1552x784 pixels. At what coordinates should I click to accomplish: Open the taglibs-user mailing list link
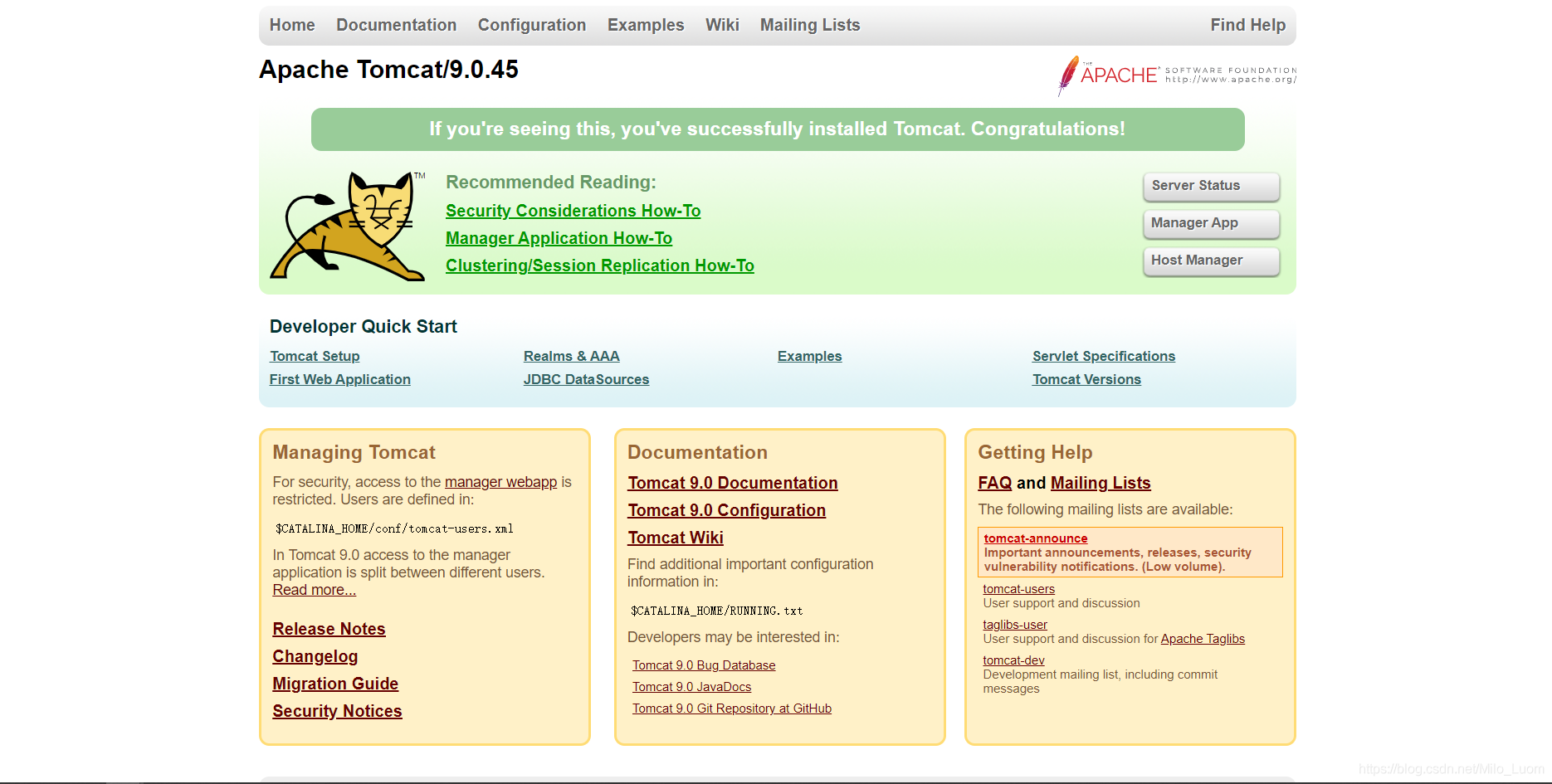pos(1015,625)
